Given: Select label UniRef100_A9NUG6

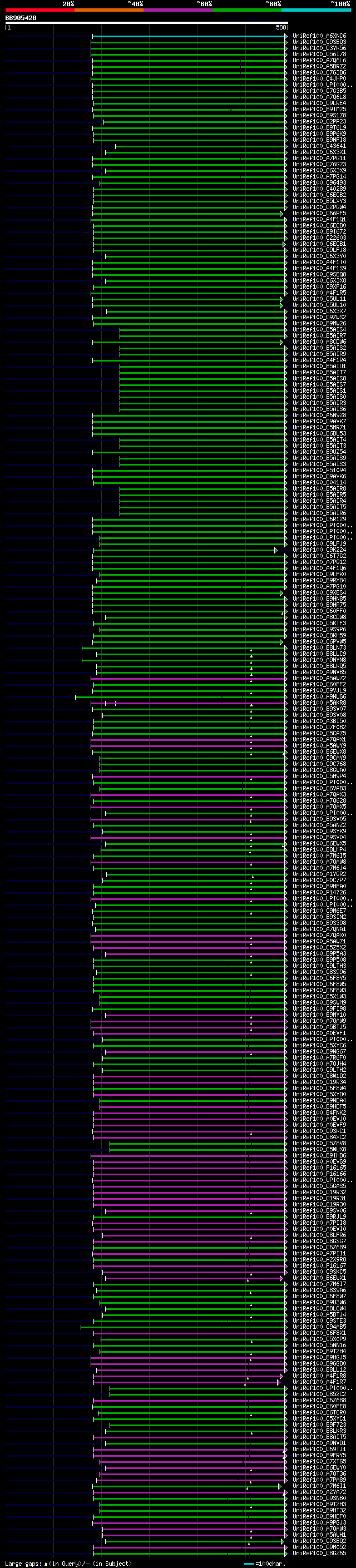Looking at the screenshot, I should click(x=319, y=696).
